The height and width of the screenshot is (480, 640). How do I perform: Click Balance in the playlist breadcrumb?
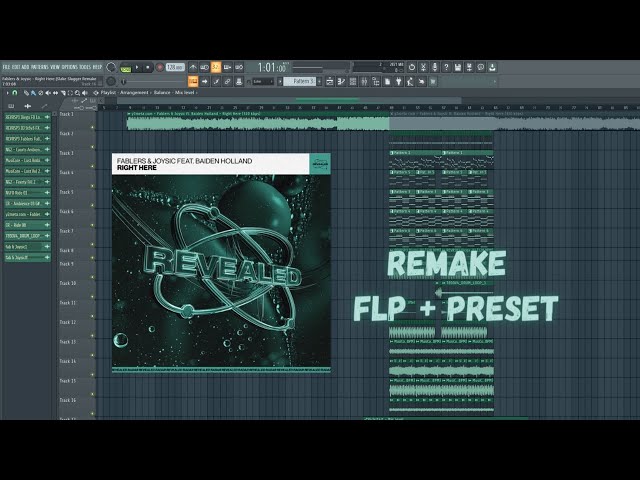tap(162, 93)
